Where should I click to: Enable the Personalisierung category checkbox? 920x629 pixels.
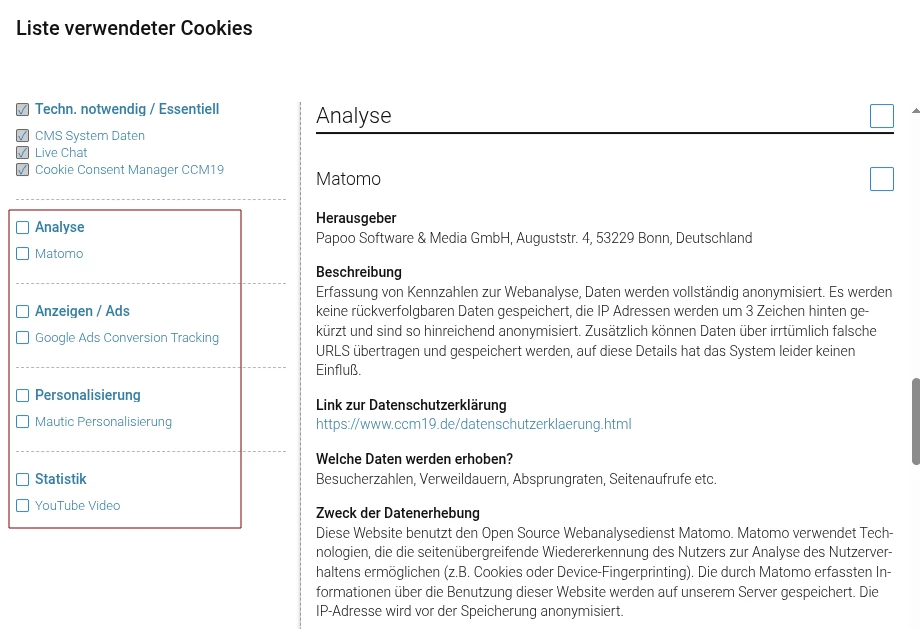coord(23,396)
